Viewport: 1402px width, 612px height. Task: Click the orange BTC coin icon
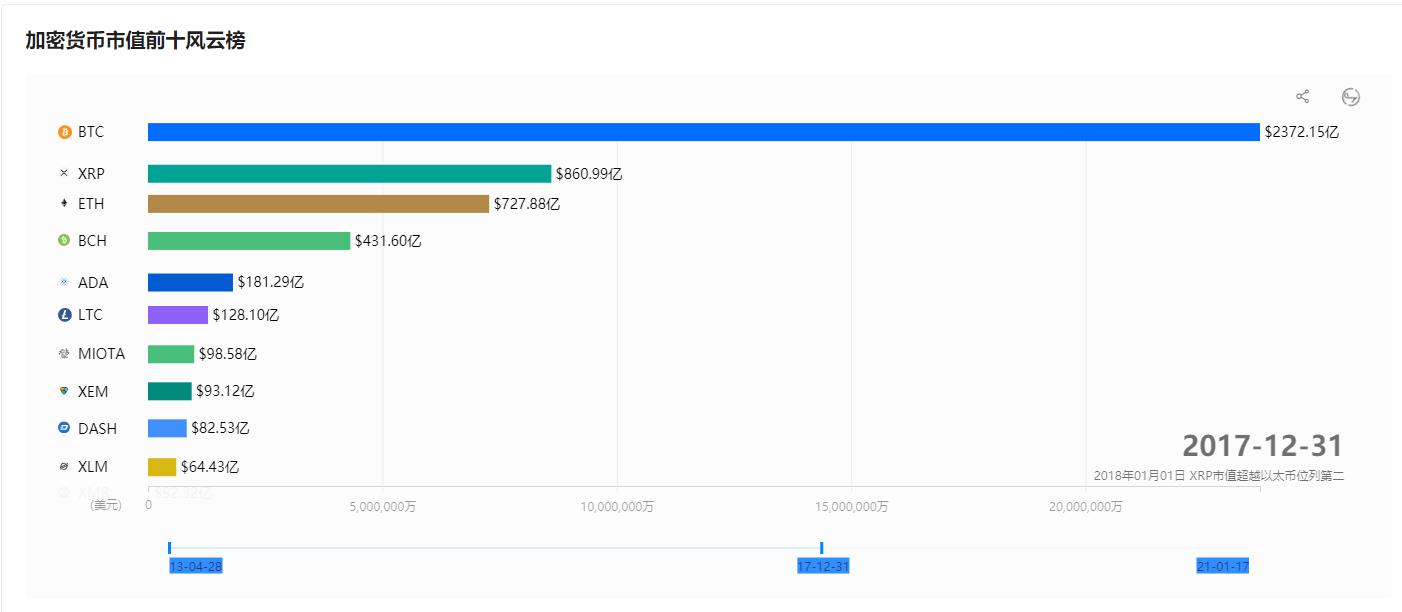(65, 132)
